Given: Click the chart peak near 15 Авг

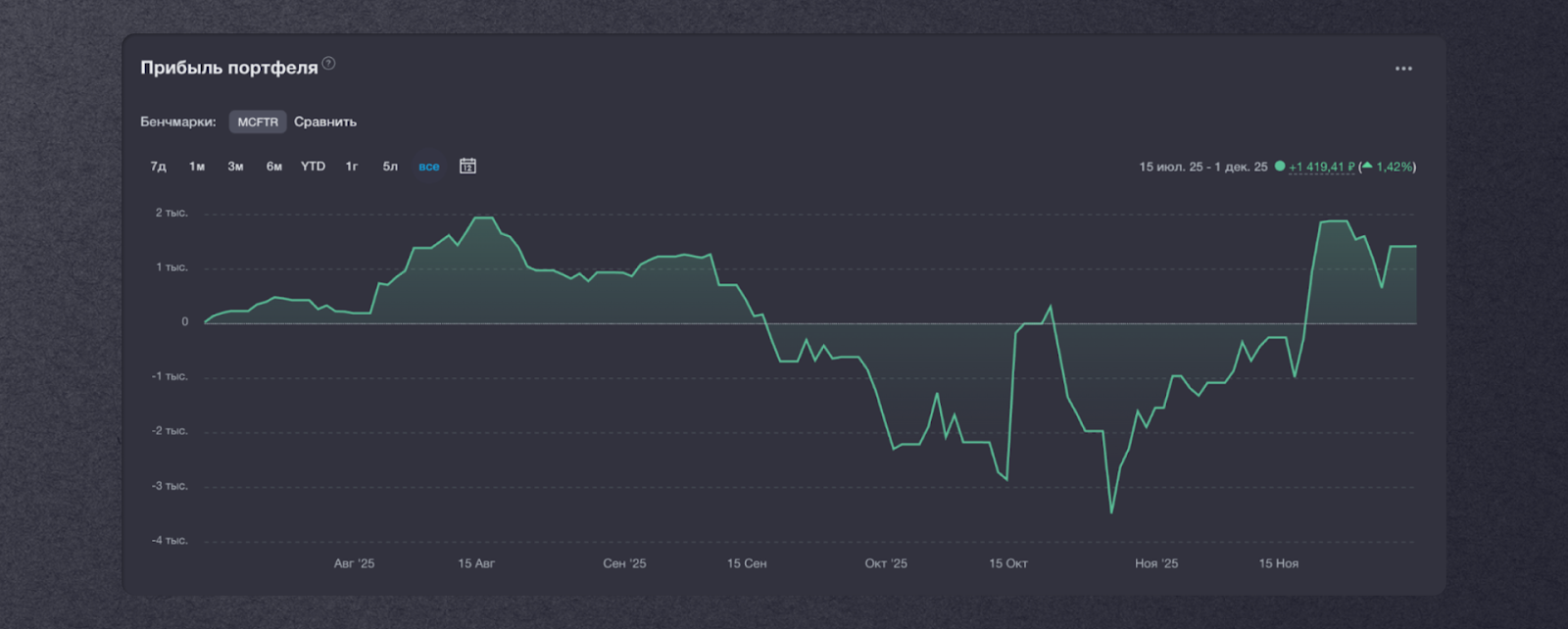Looking at the screenshot, I should [x=482, y=218].
